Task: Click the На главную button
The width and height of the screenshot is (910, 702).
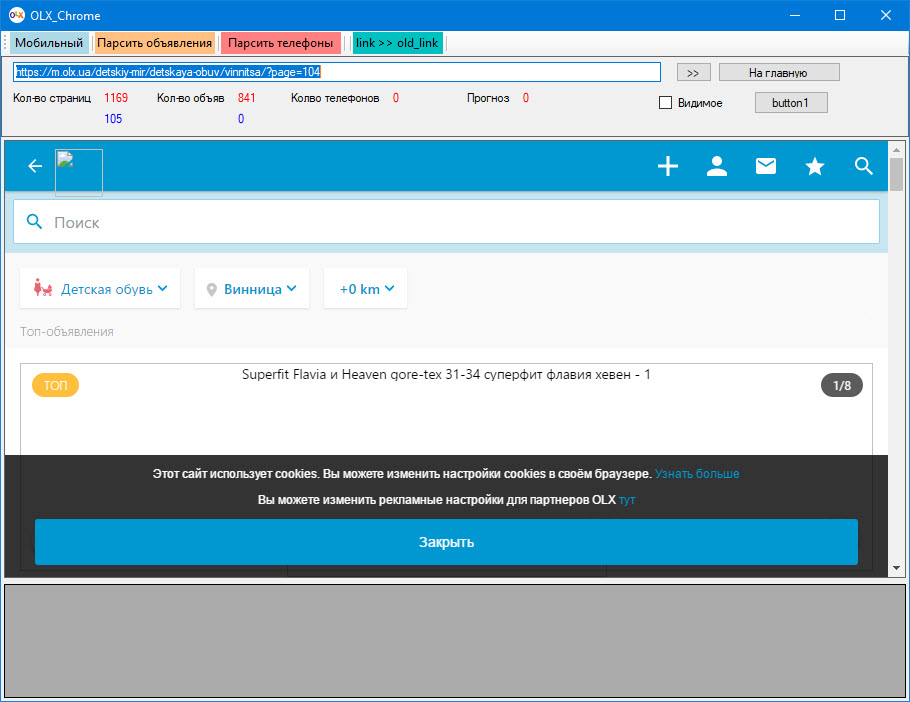Action: point(779,73)
